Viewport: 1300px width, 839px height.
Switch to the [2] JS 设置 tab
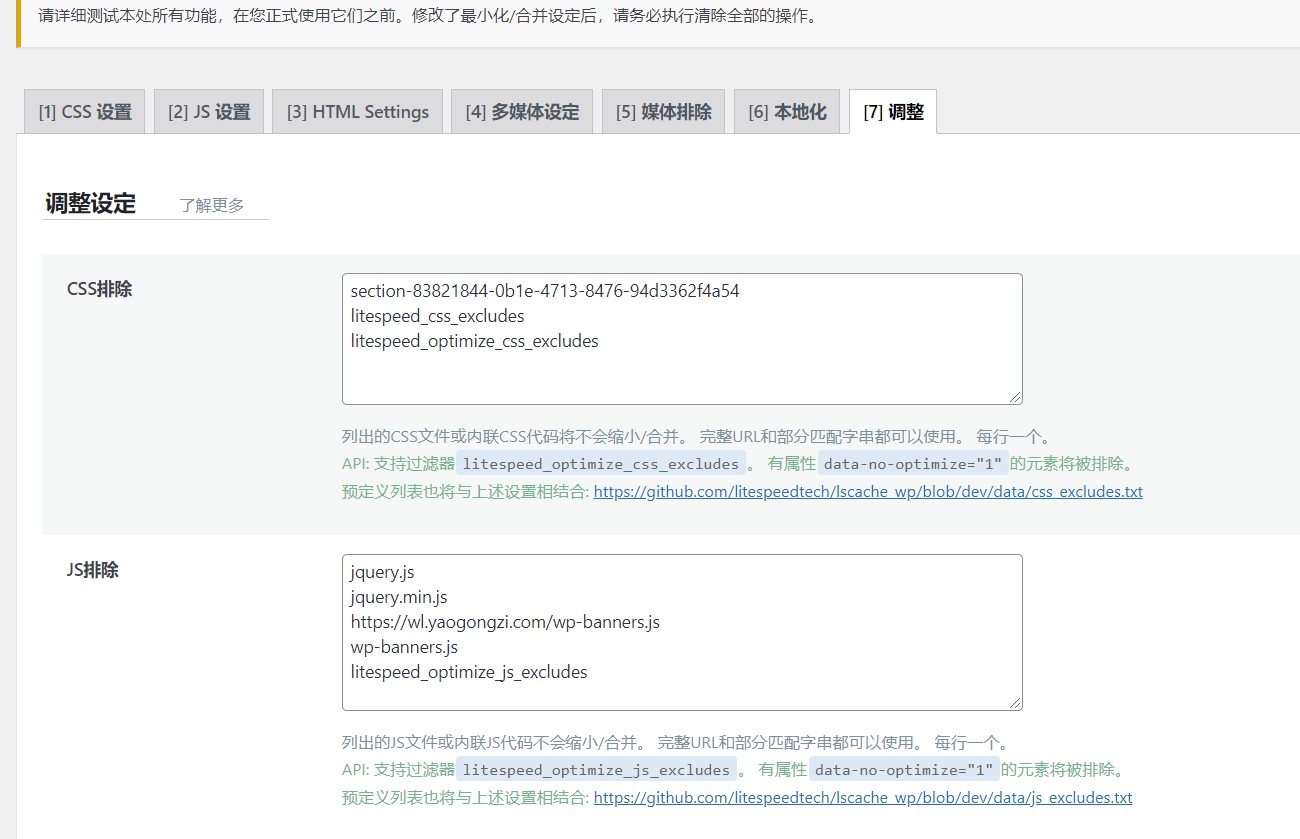pyautogui.click(x=209, y=112)
